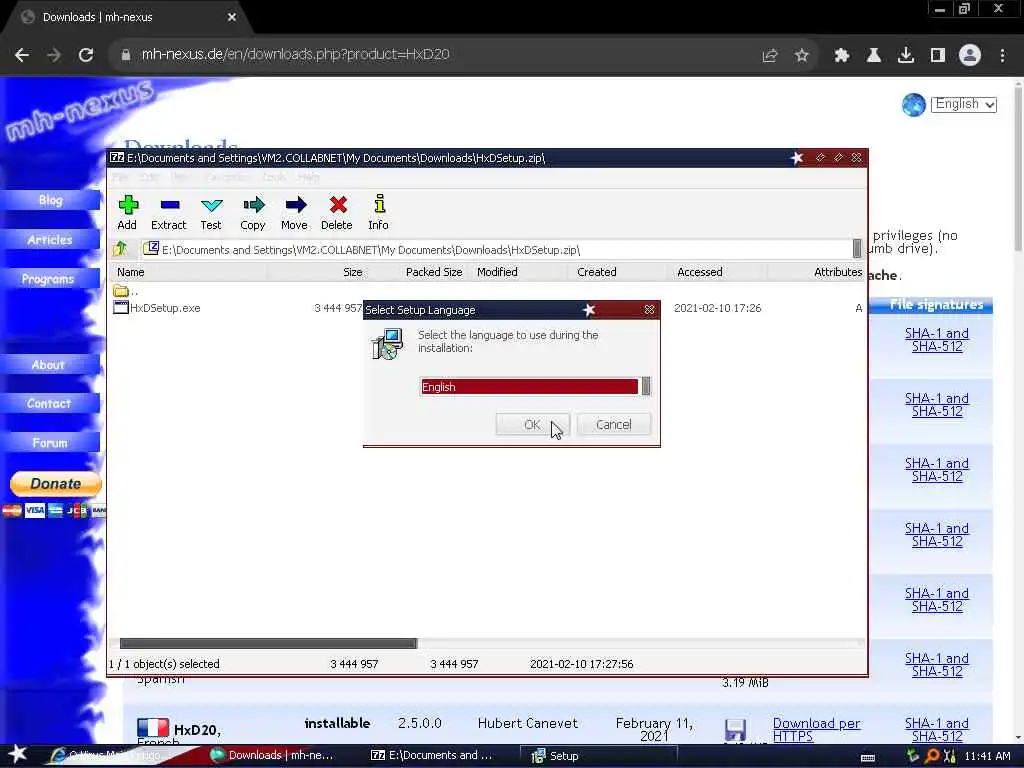Image resolution: width=1024 pixels, height=768 pixels.
Task: Confirm with OK in Select Setup Language
Action: [532, 424]
